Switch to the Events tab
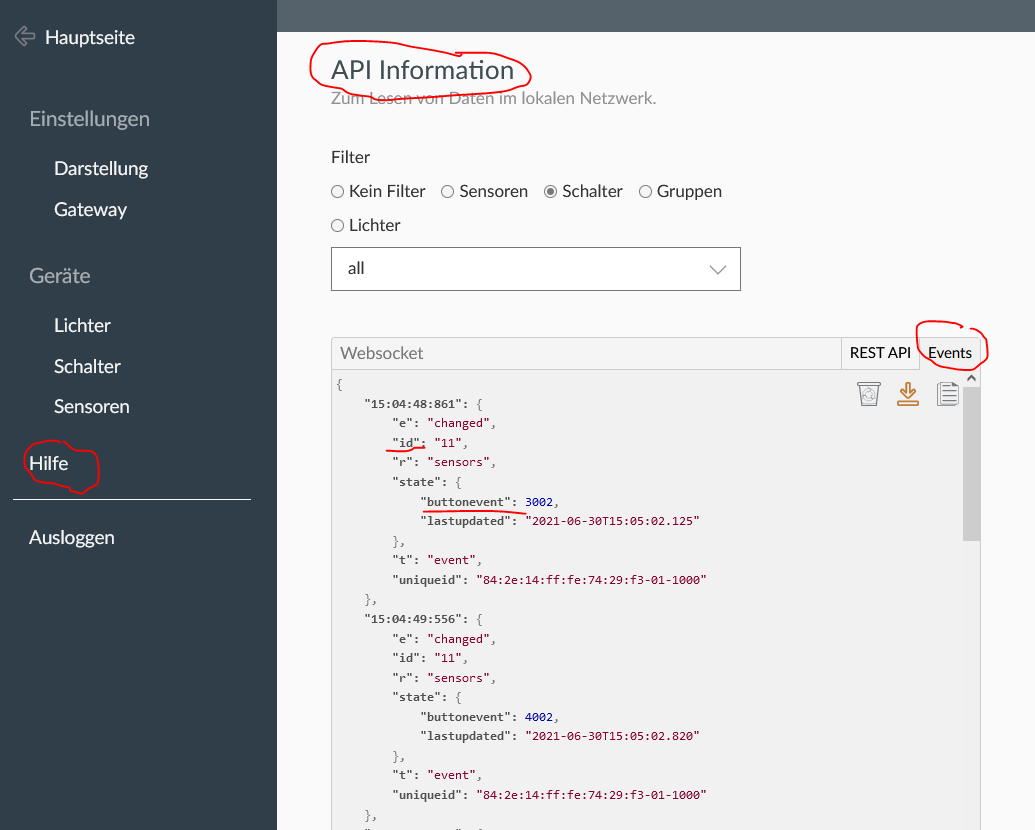The width and height of the screenshot is (1035, 830). (x=949, y=353)
